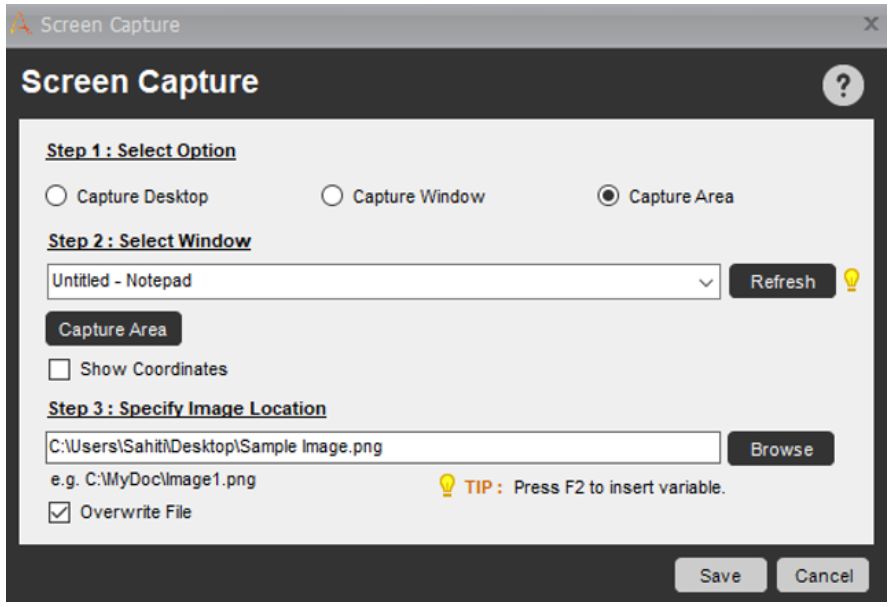Expand the window list dropdown arrow
Viewport: 895px width, 607px height.
click(x=706, y=282)
